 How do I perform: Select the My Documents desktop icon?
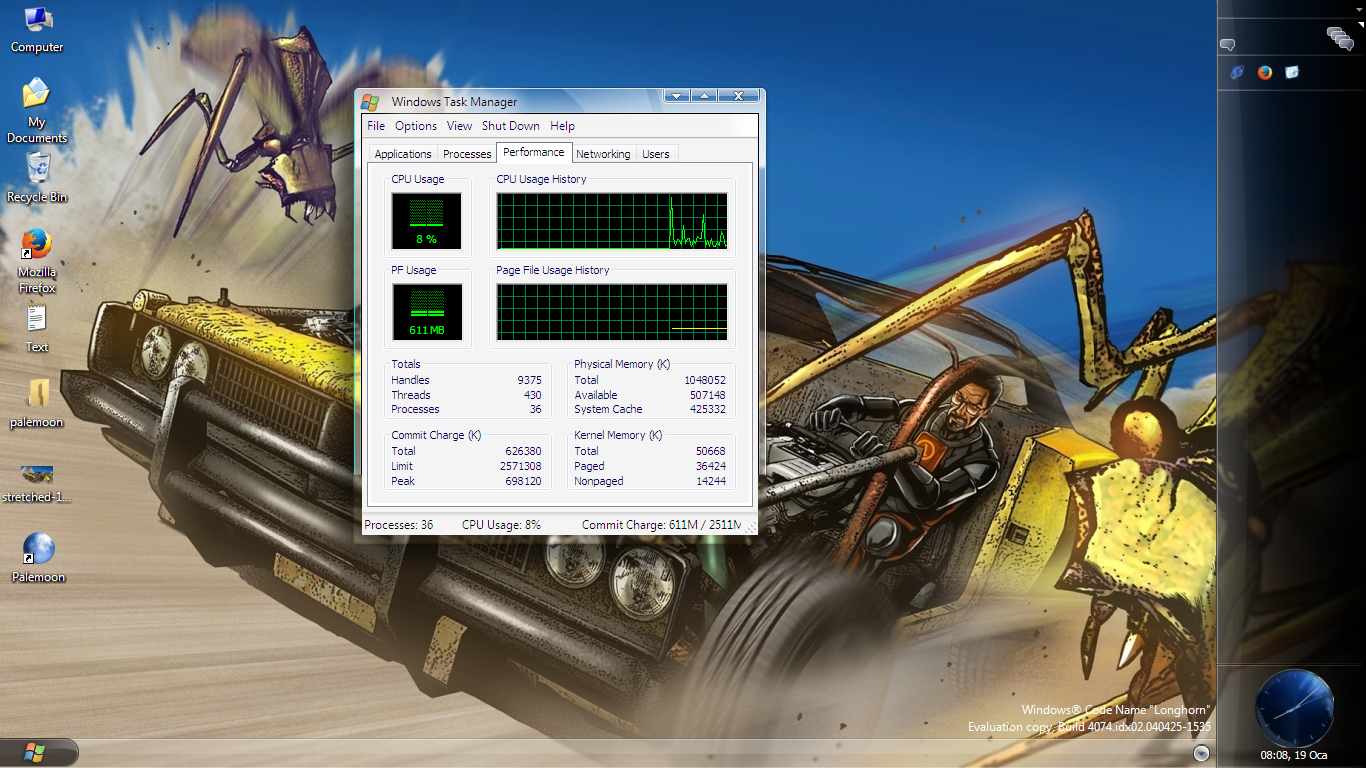pos(37,110)
